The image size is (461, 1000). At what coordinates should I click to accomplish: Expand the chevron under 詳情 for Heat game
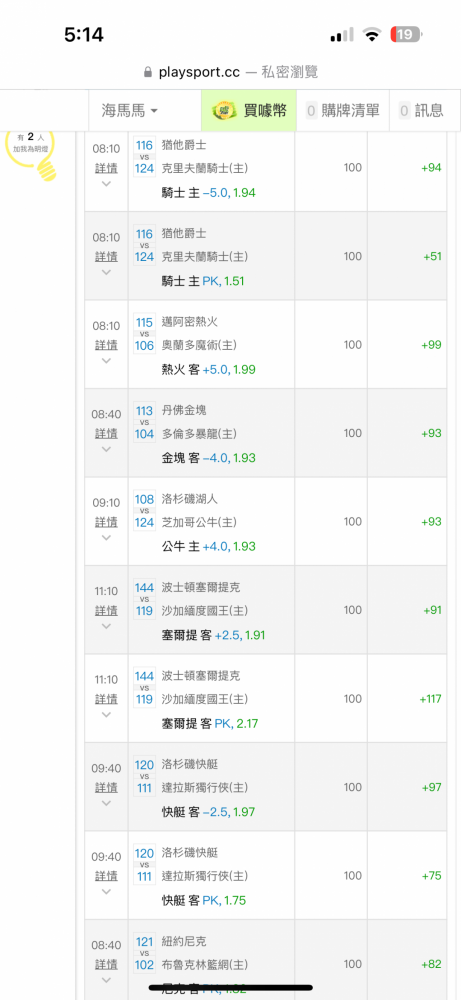click(106, 360)
